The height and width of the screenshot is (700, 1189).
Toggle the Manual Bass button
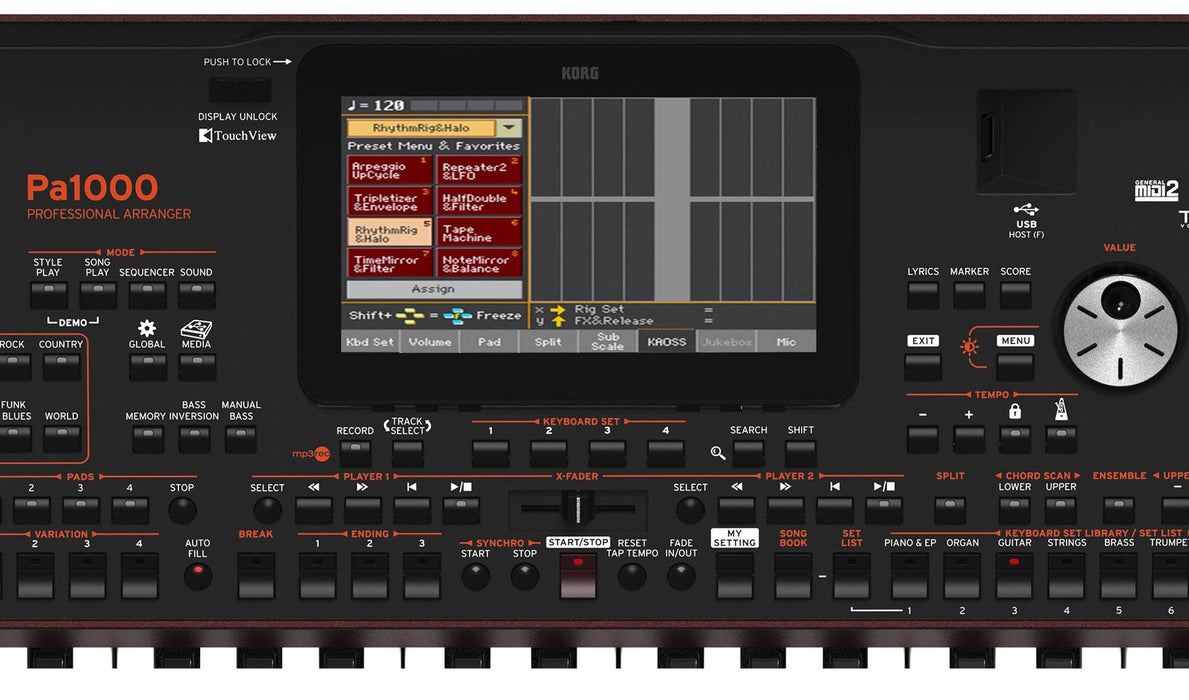click(x=240, y=439)
